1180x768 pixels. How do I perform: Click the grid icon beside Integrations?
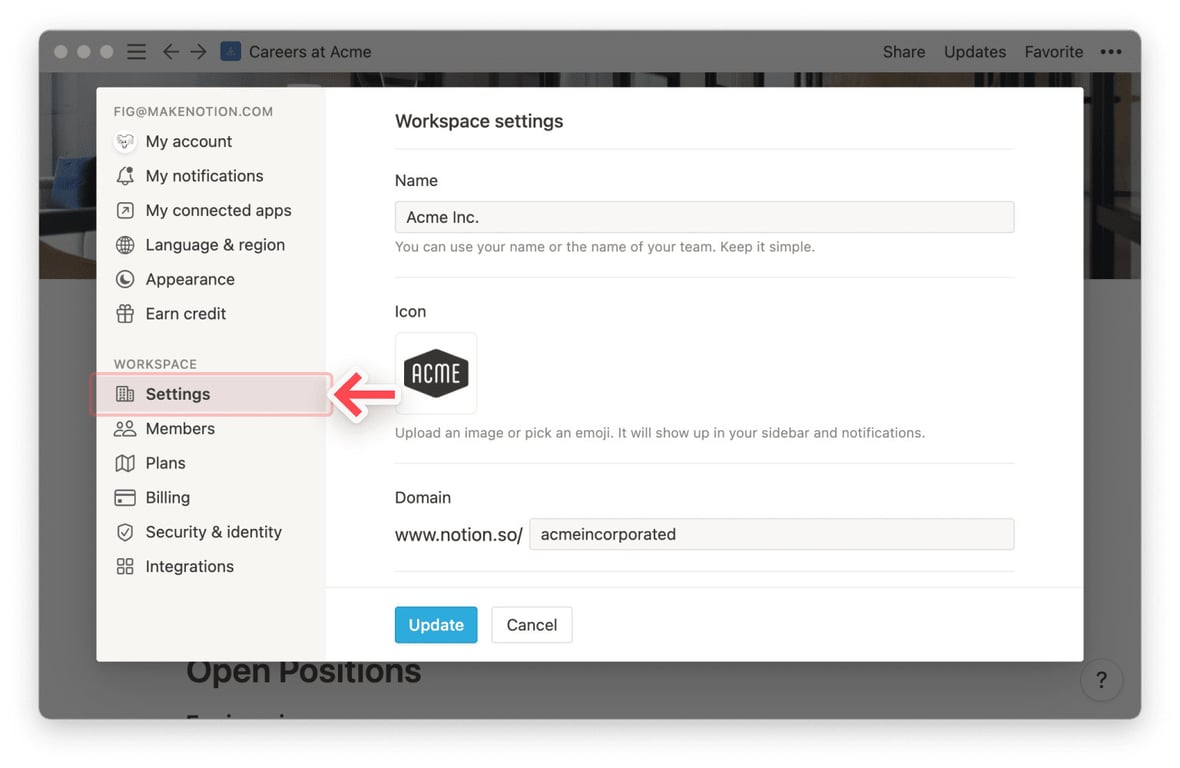click(x=125, y=567)
